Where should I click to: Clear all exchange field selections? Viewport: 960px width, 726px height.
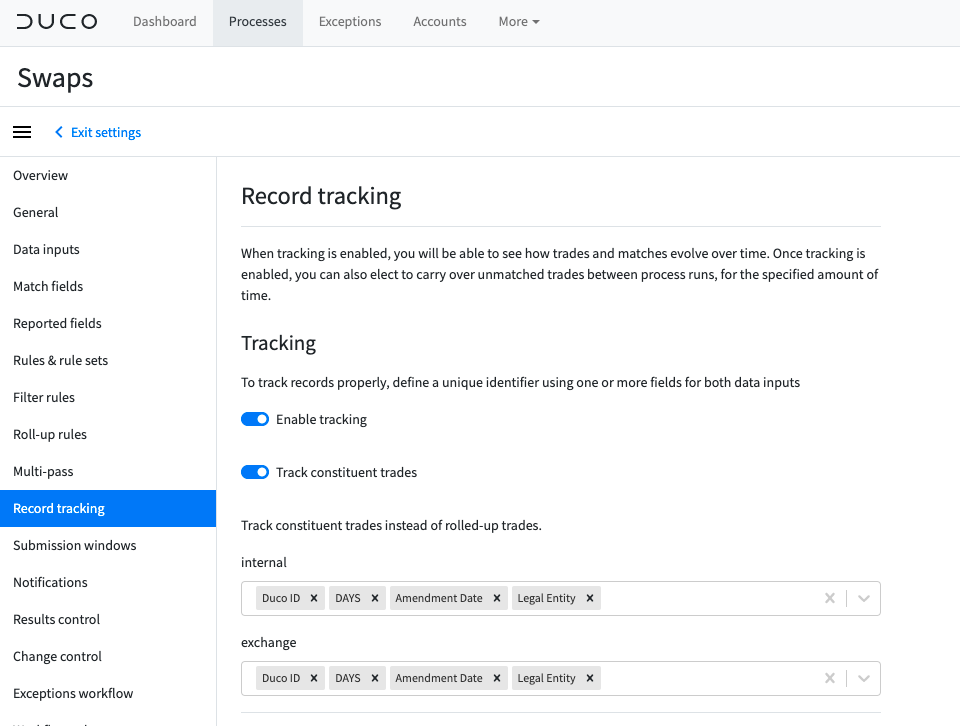pos(830,678)
